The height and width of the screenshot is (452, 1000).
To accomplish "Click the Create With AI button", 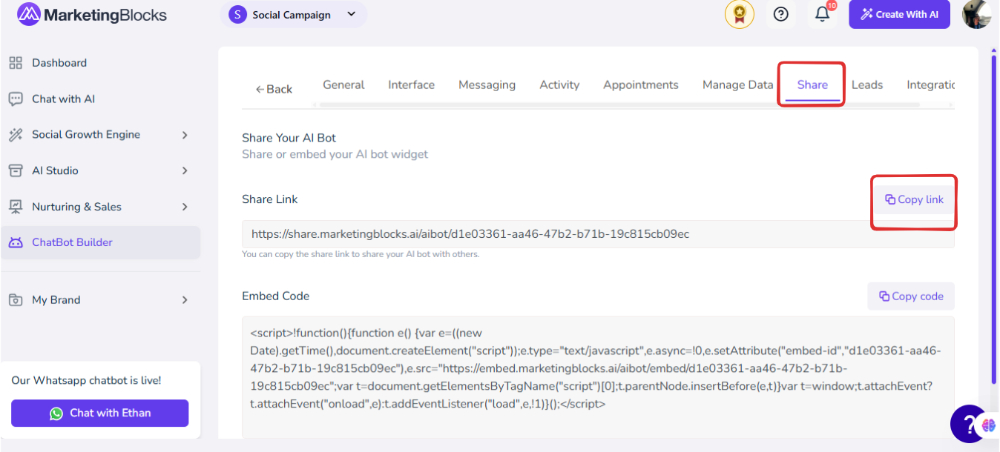I will pos(899,15).
